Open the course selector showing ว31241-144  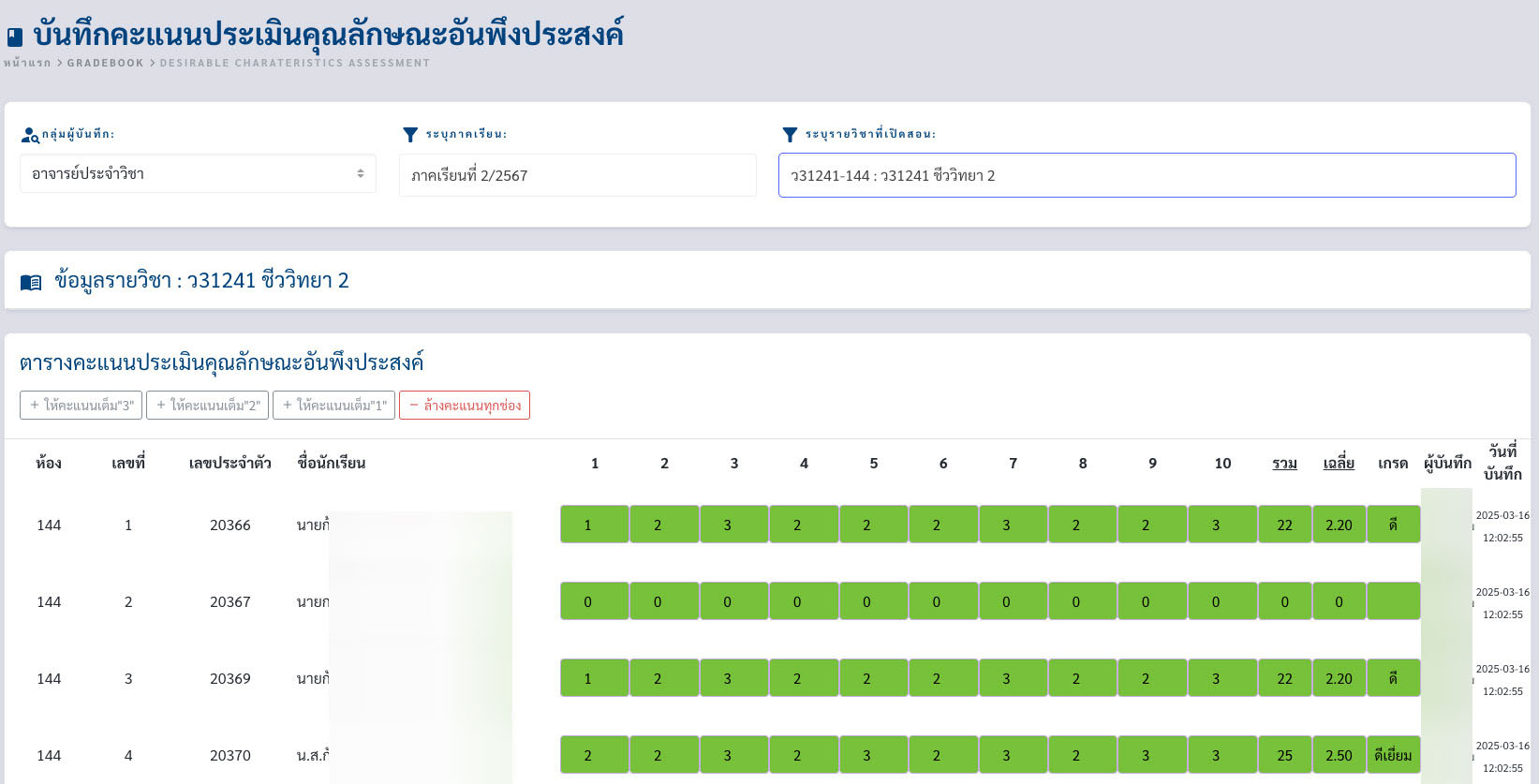(x=1147, y=175)
